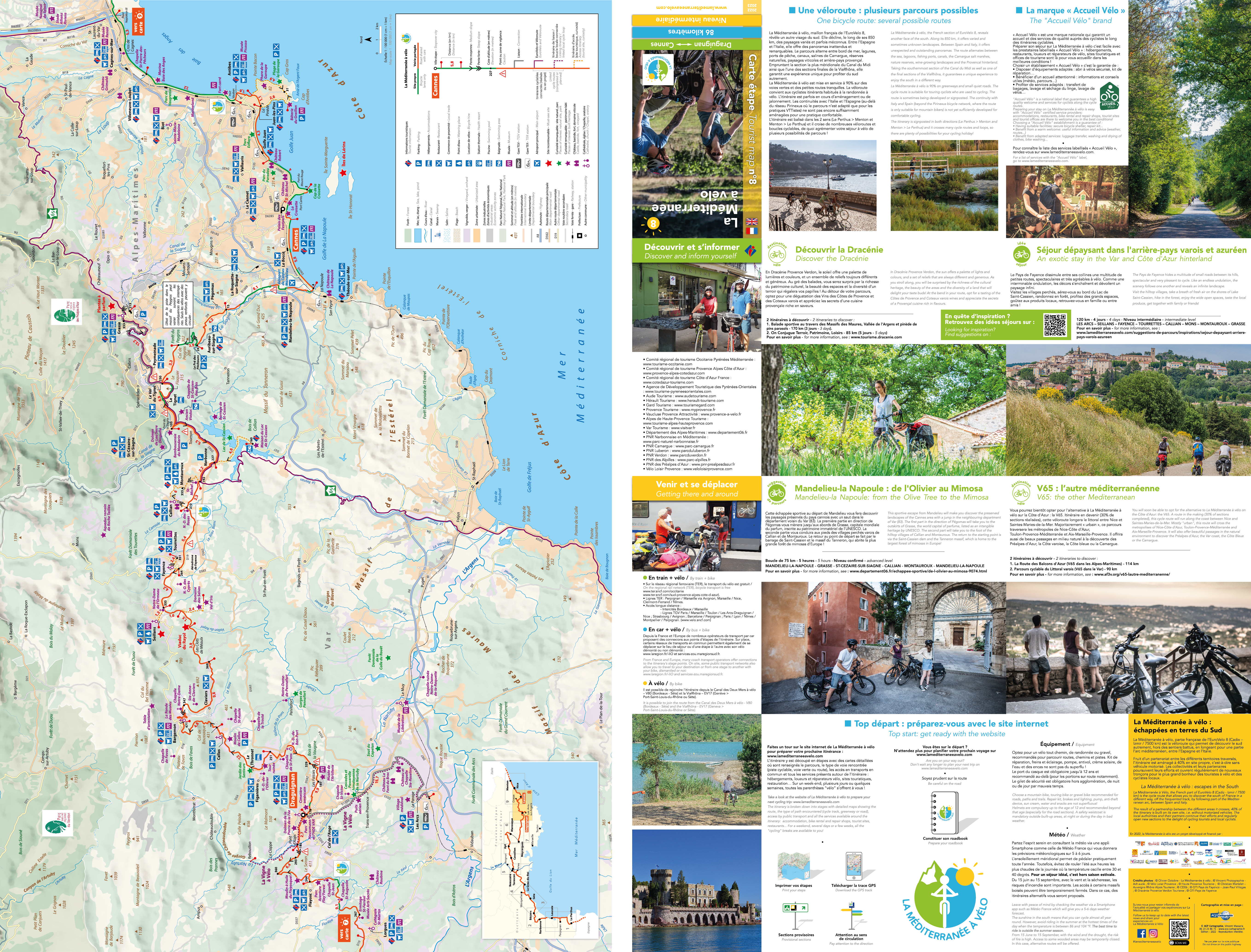This screenshot has width=1251, height=952.
Task: Click the tourist information icon in the map legend
Action: (x=408, y=164)
